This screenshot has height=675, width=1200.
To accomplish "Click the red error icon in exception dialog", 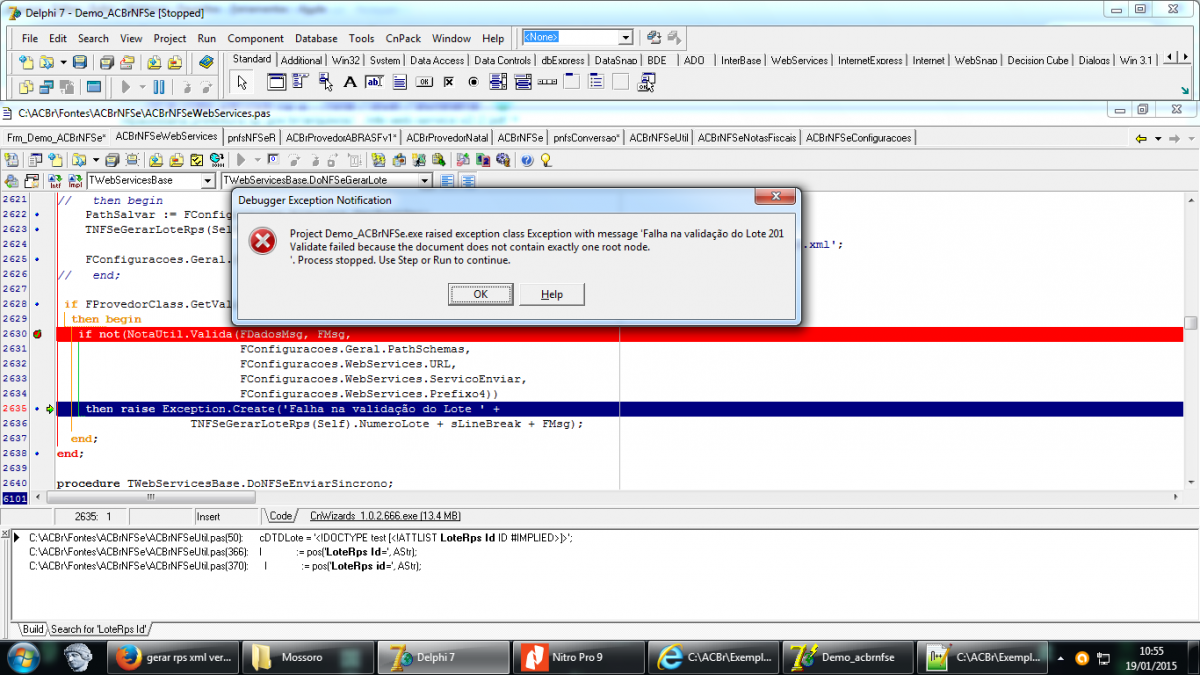I will pos(262,240).
